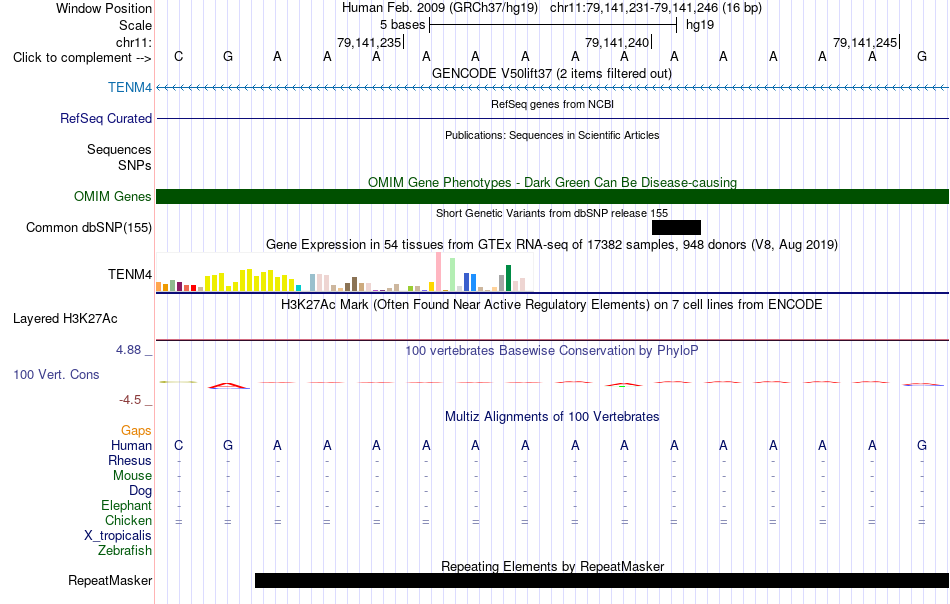950x604 pixels.
Task: Click the 'chr11:79,141,231-79,141,246 (16 bp)' position text
Action: coord(656,8)
